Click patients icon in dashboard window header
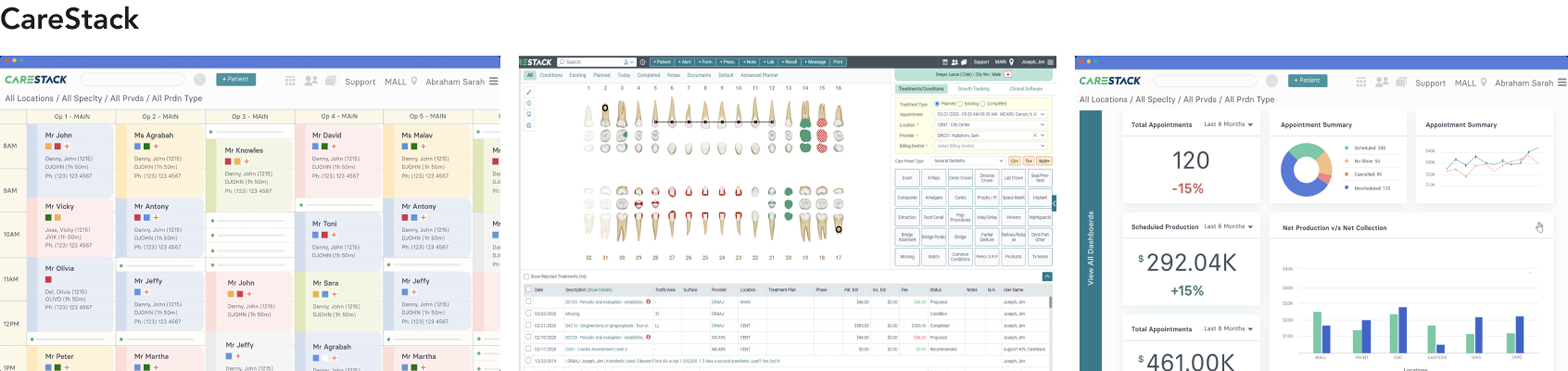This screenshot has height=371, width=1568. point(1382,82)
